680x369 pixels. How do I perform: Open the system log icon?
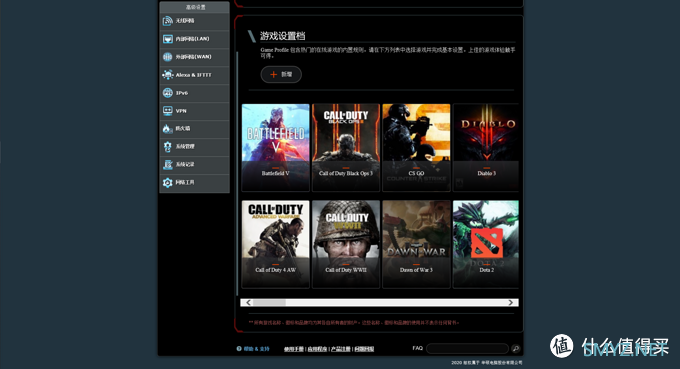coord(167,164)
